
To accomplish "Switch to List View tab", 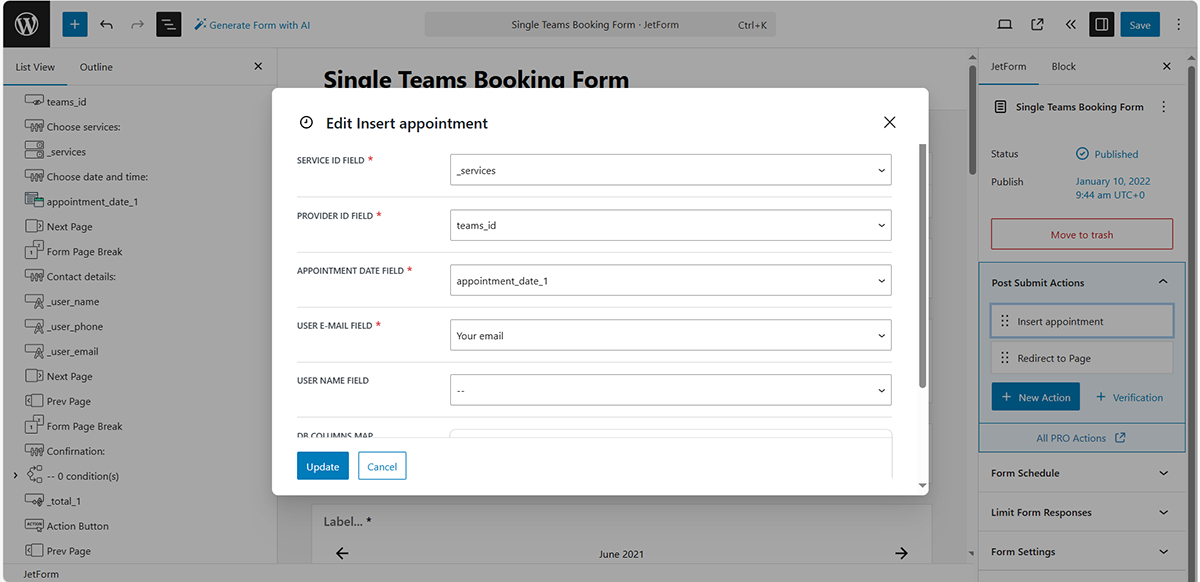I will (35, 67).
